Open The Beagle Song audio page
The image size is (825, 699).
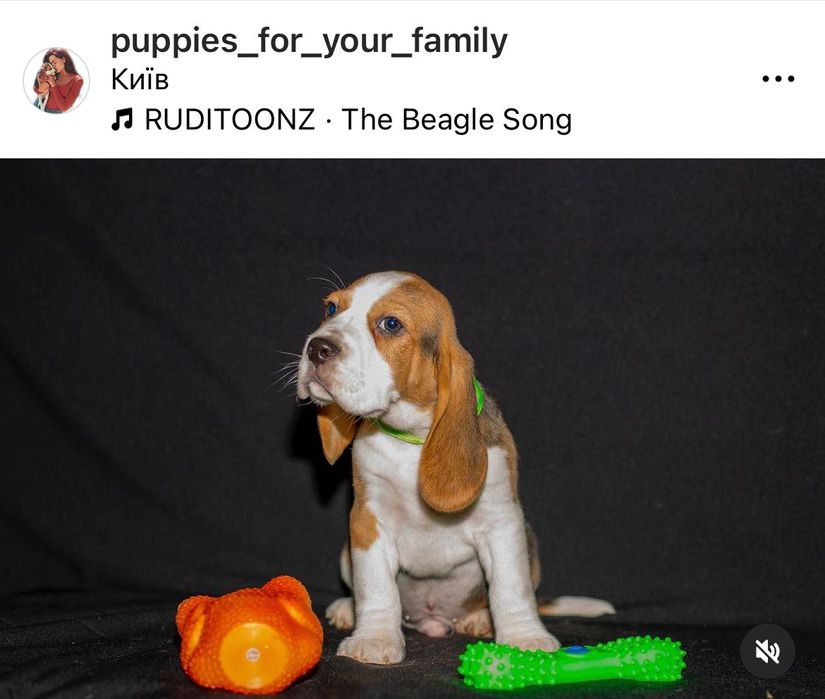457,120
